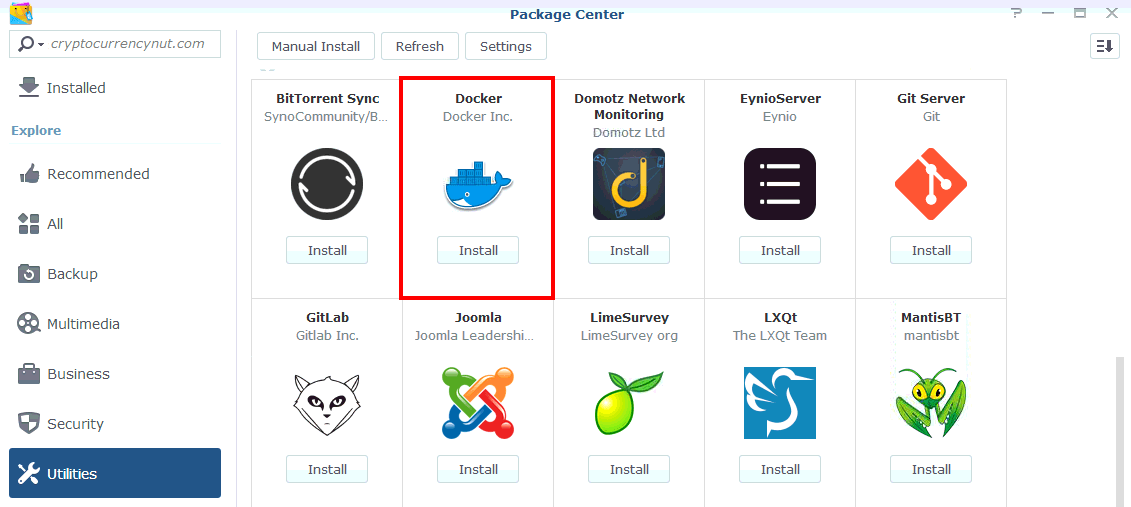Screen dimensions: 1131x507
Task: Click the MantisBT mantis icon
Action: click(x=930, y=402)
